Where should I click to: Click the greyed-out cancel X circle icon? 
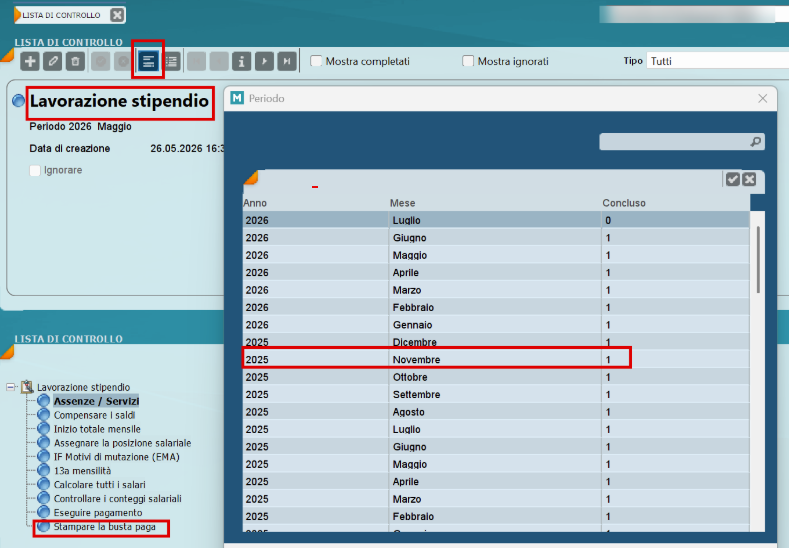[123, 61]
